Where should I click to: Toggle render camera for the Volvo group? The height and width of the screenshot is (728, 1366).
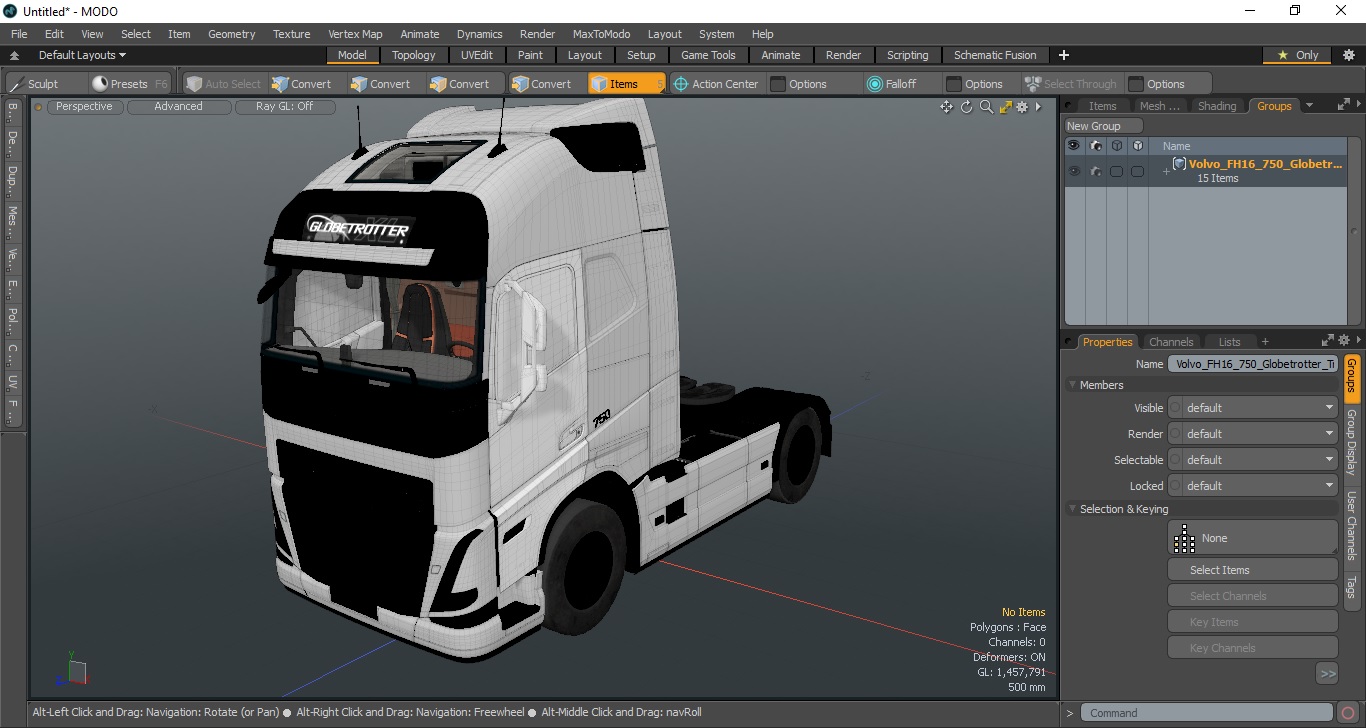click(1095, 172)
